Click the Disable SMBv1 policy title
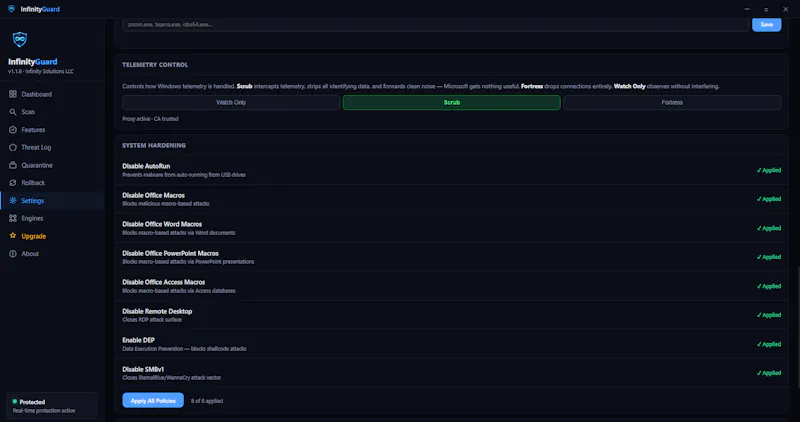800x422 pixels. 143,369
